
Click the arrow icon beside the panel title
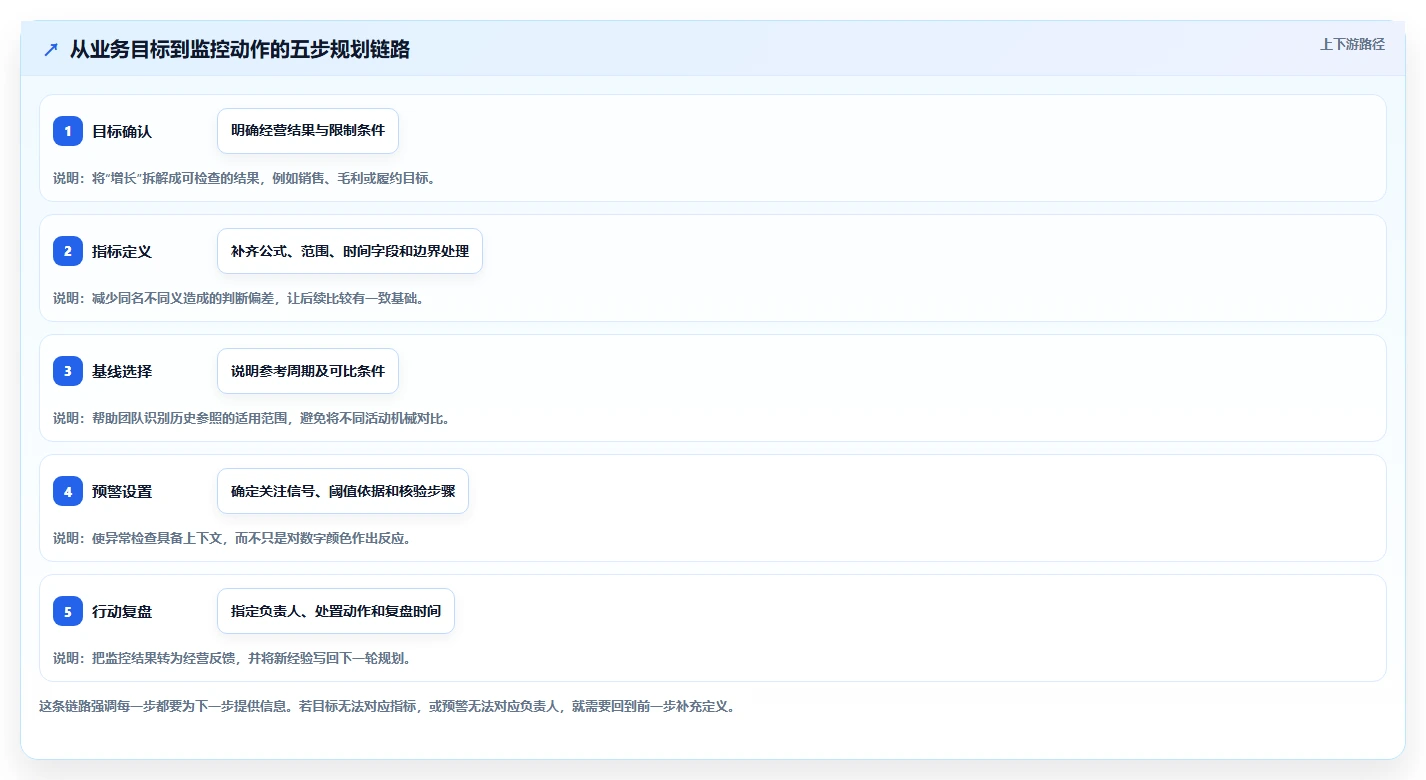click(51, 50)
